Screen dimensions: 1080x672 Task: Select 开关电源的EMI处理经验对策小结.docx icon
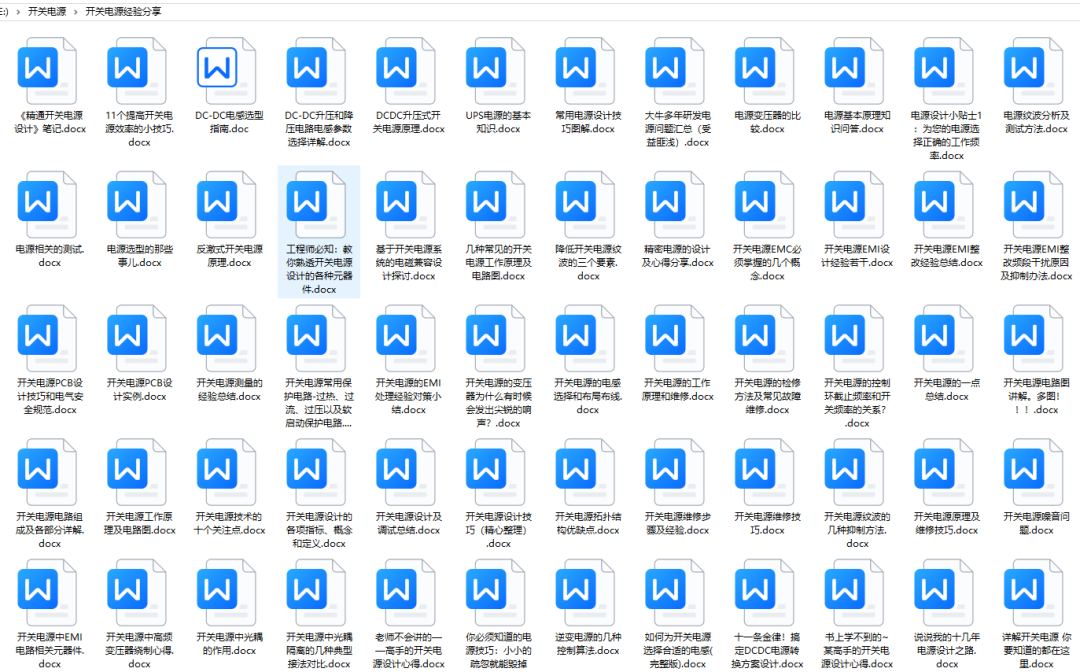(406, 339)
